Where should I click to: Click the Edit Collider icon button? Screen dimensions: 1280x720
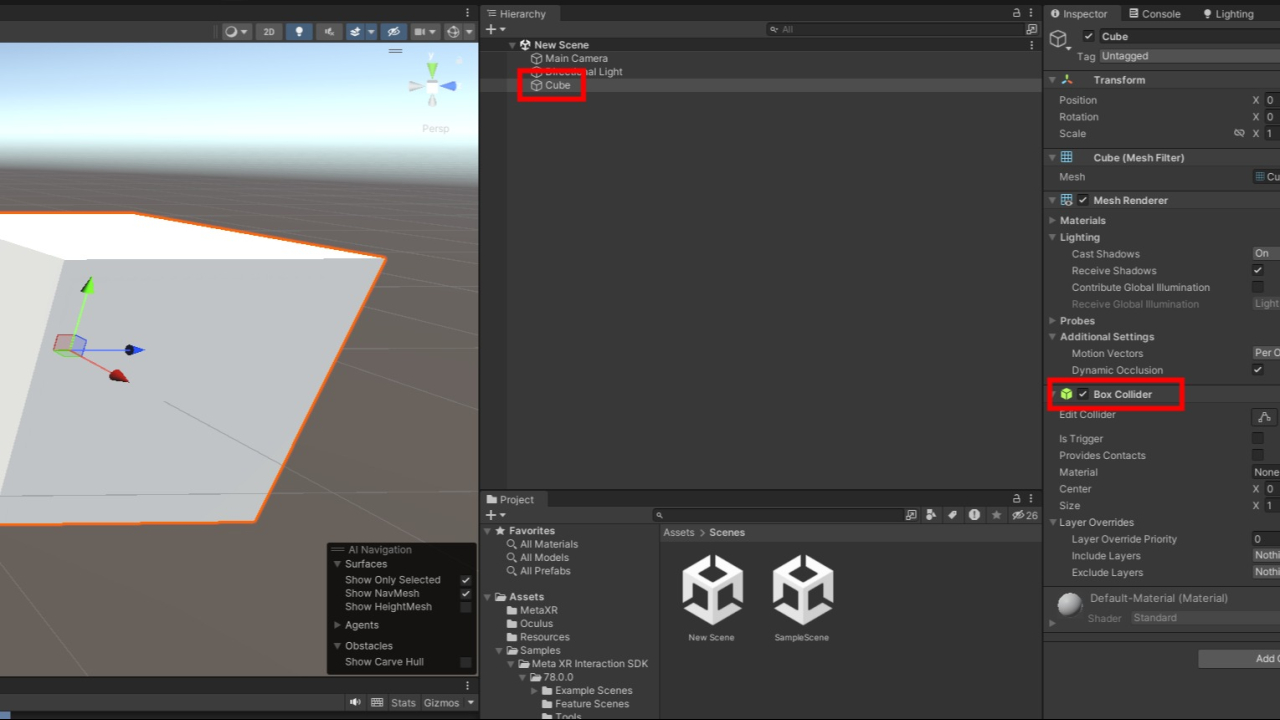coord(1264,417)
